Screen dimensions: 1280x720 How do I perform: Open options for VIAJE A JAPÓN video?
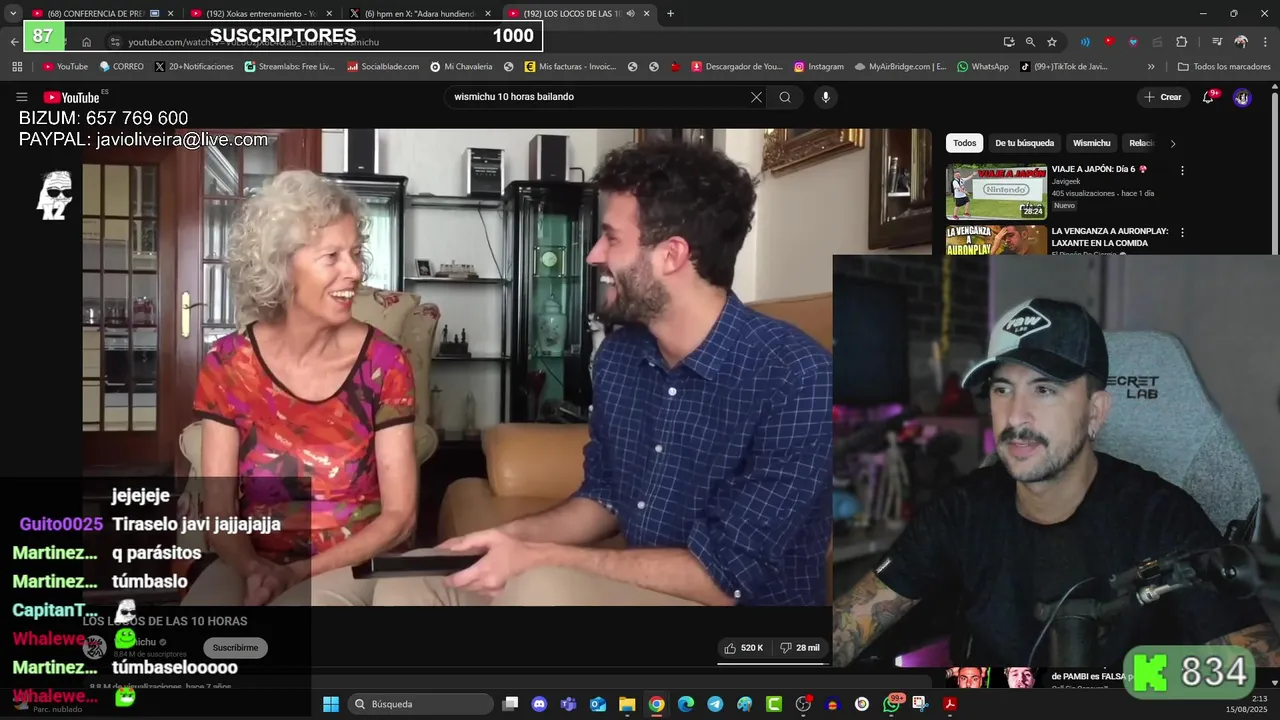point(1182,171)
